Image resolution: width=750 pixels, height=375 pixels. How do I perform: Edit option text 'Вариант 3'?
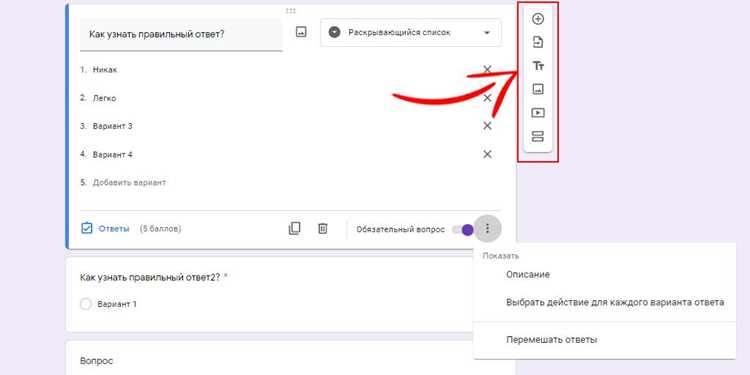[x=112, y=126]
